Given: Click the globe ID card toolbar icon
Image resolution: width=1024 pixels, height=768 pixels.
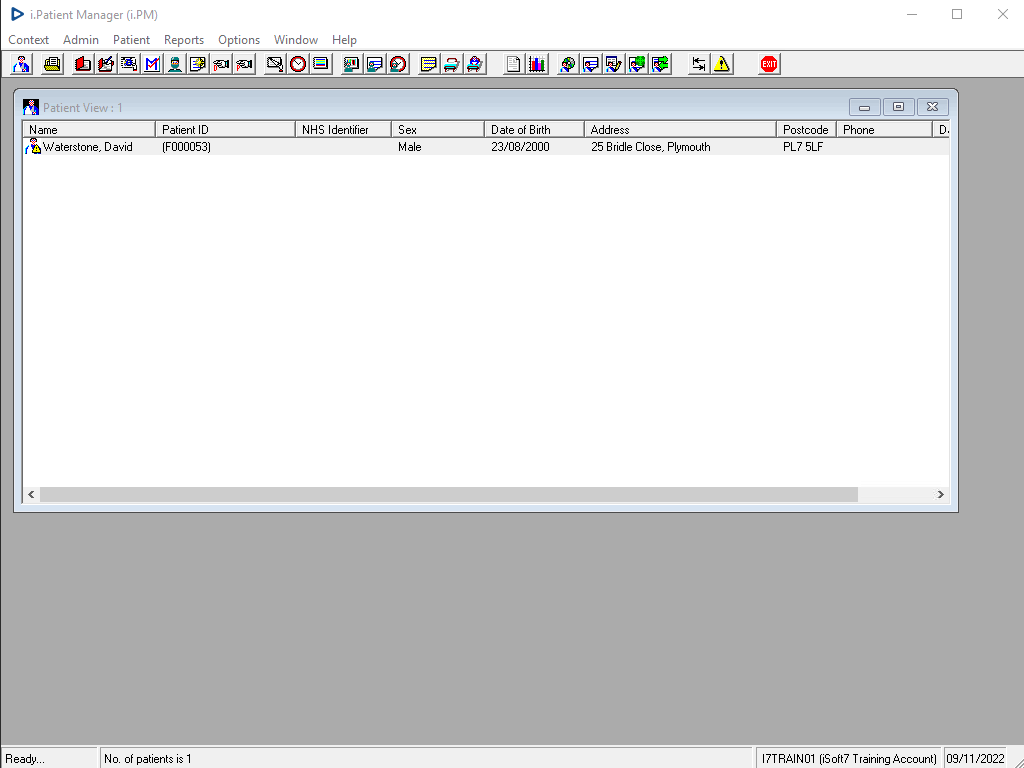Looking at the screenshot, I should pyautogui.click(x=129, y=64).
